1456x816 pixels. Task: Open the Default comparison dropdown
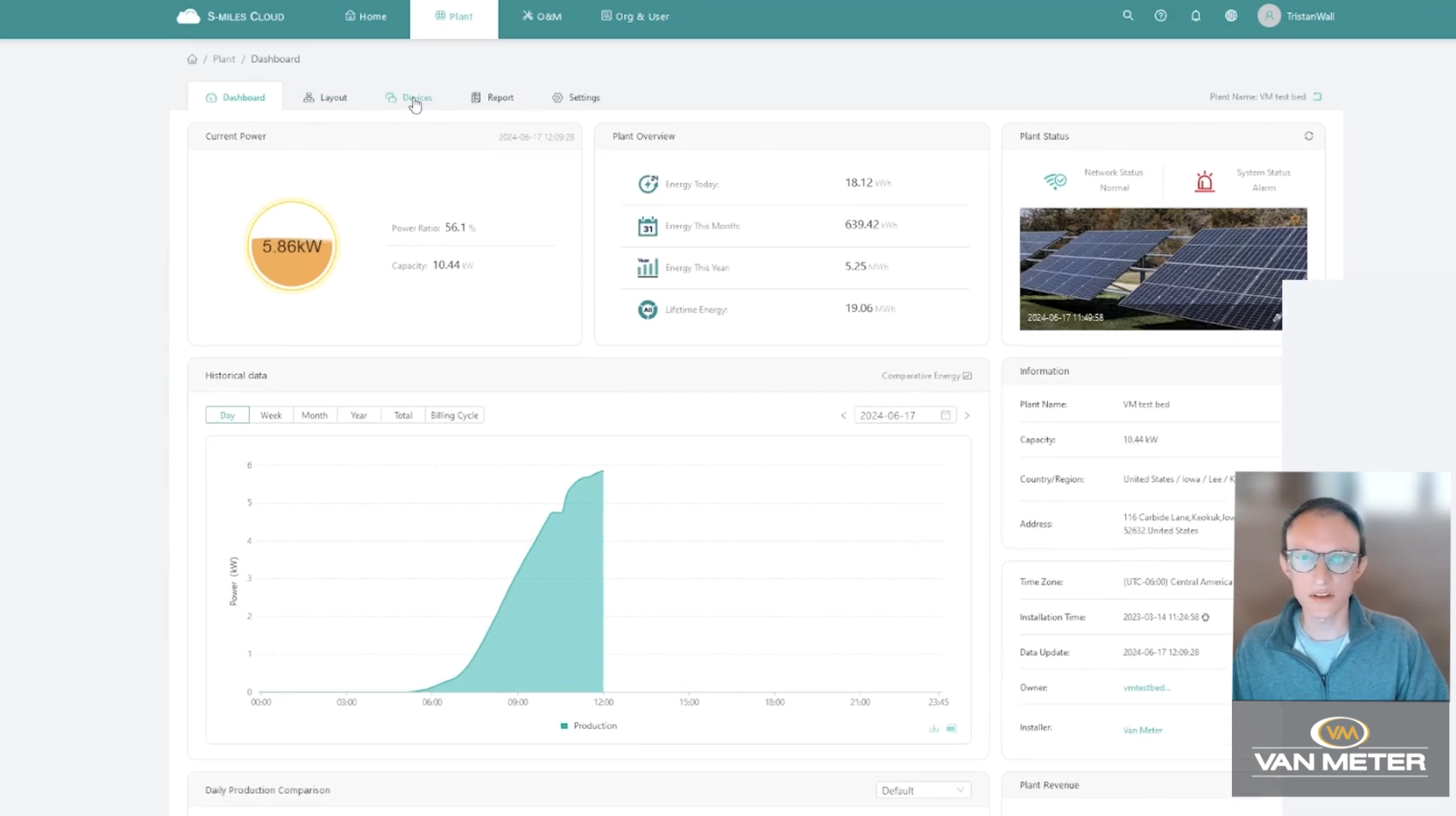(x=923, y=789)
